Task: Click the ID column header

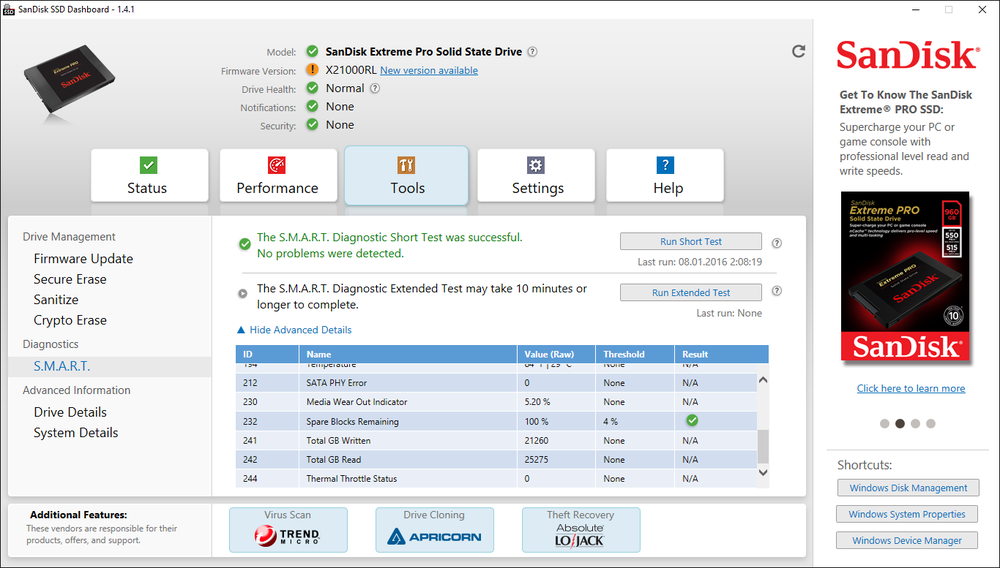Action: 267,354
